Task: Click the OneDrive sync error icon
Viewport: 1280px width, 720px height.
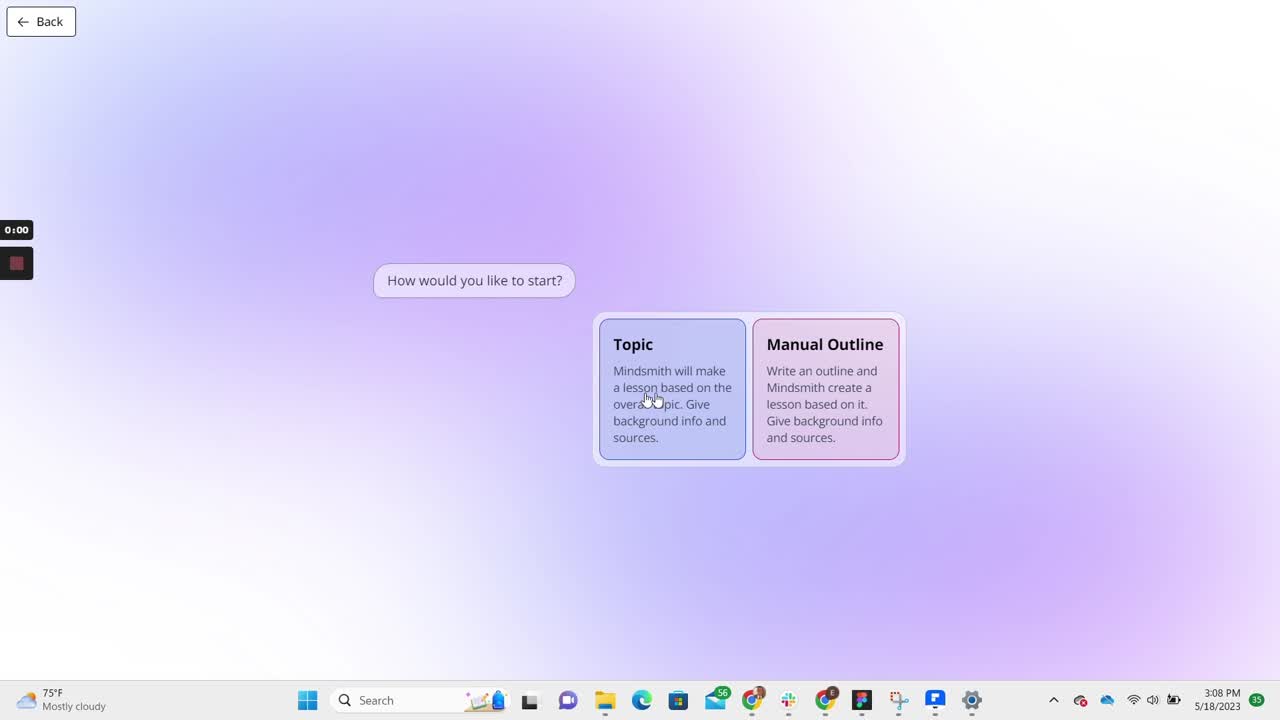Action: (1079, 701)
